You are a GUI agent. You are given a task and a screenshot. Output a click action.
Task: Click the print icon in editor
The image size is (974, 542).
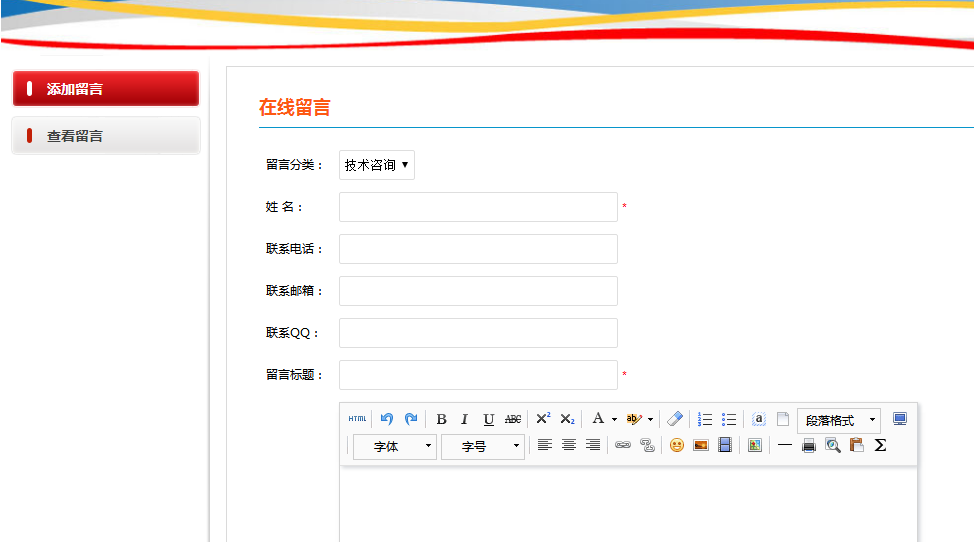click(809, 445)
